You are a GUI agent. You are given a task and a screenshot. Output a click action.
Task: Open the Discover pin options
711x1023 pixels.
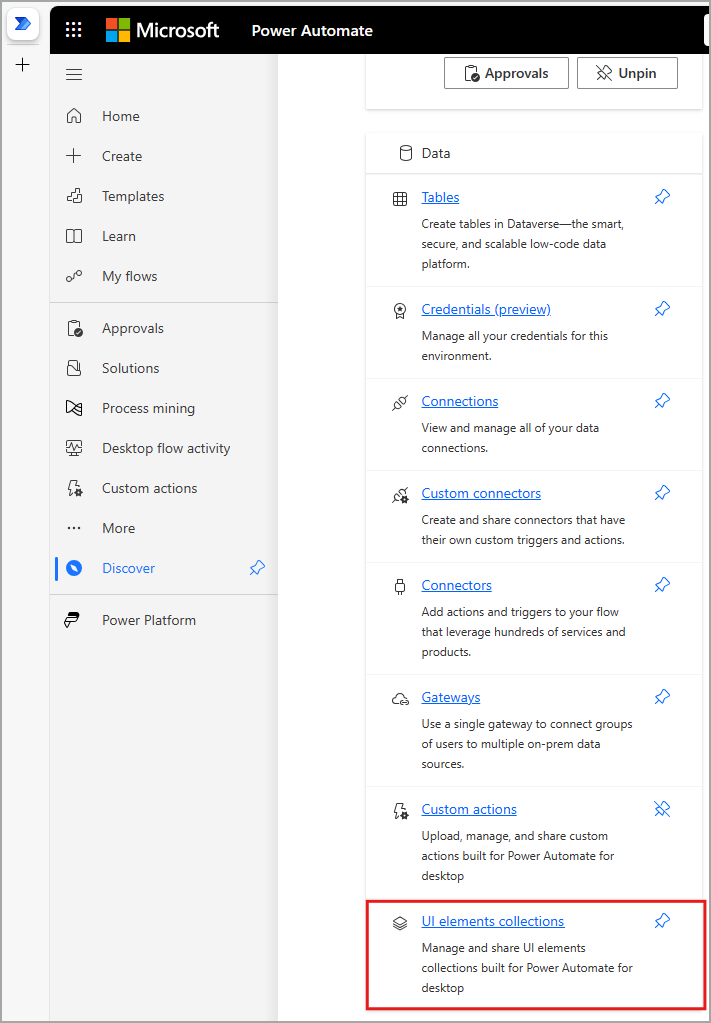pyautogui.click(x=257, y=567)
